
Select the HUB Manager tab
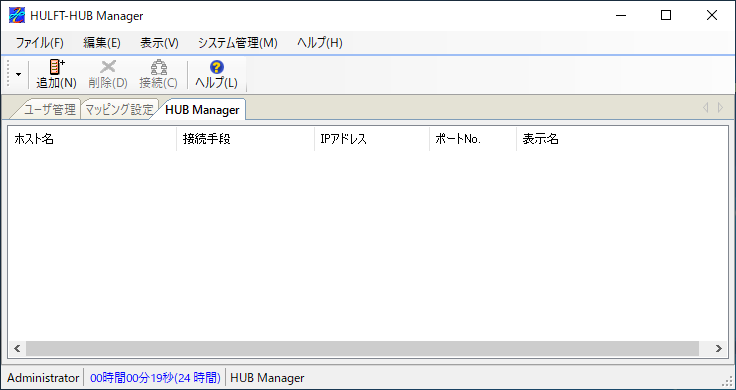click(x=202, y=110)
